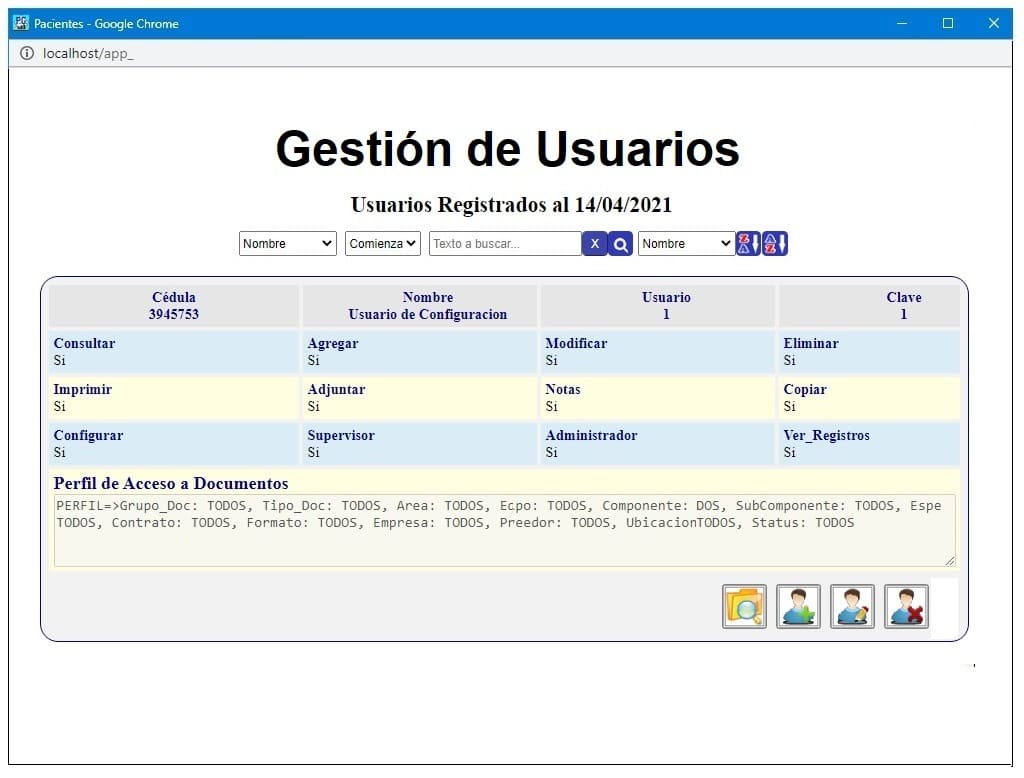Image resolution: width=1024 pixels, height=778 pixels.
Task: Click the Usuario column header cell
Action: [658, 306]
